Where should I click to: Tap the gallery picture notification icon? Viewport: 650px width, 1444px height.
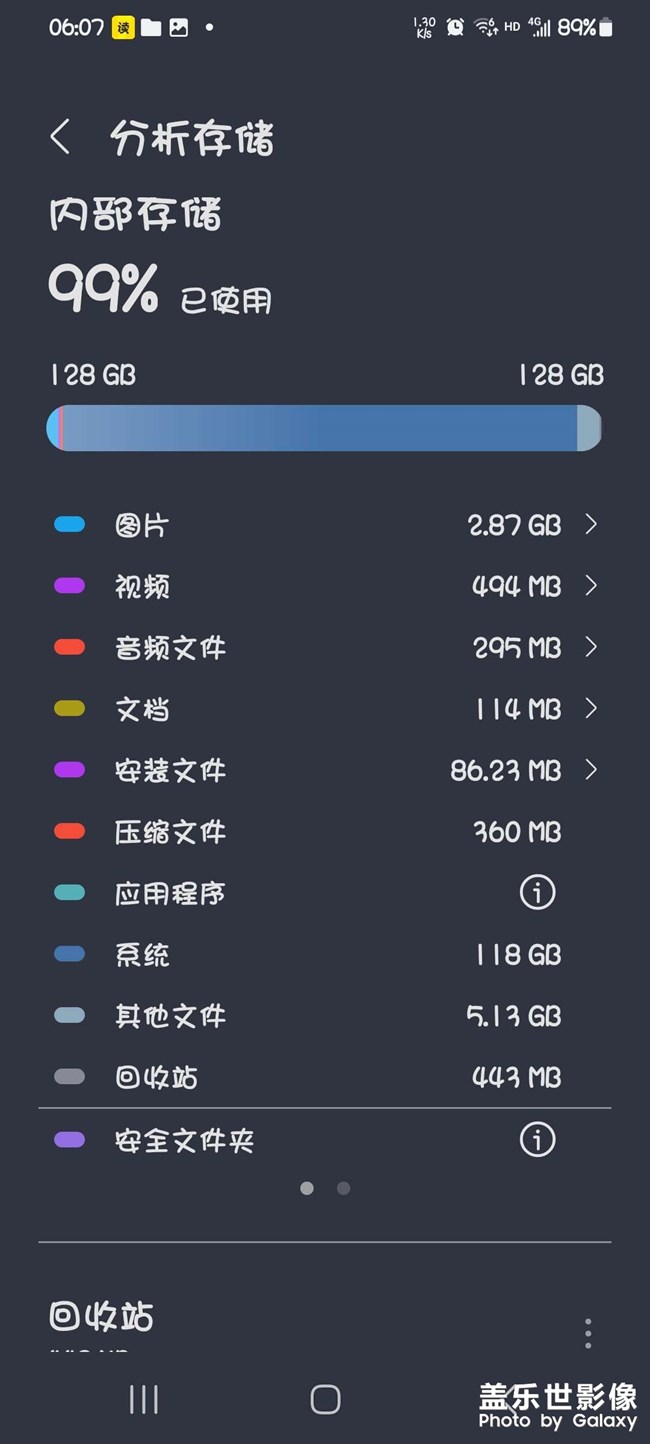(x=177, y=28)
